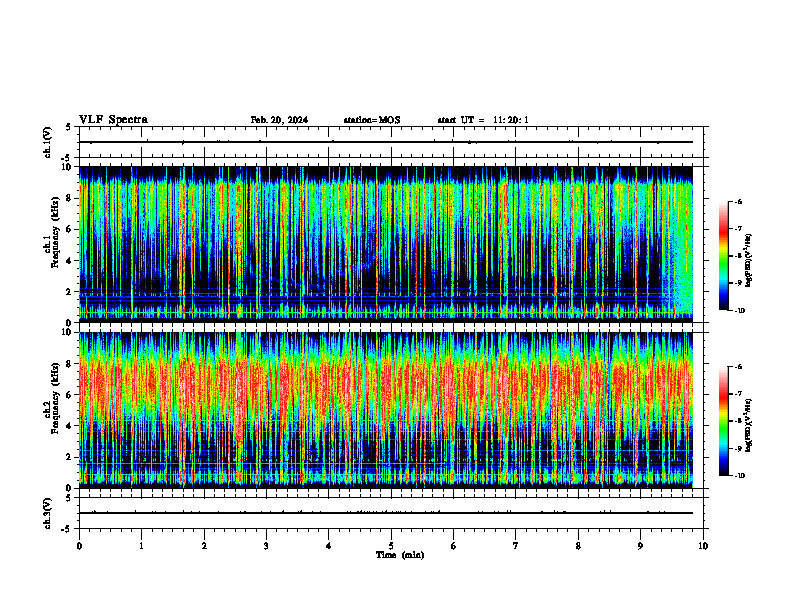This screenshot has height=612, width=792.
Task: Click time axis tick label "1"
Action: point(142,546)
